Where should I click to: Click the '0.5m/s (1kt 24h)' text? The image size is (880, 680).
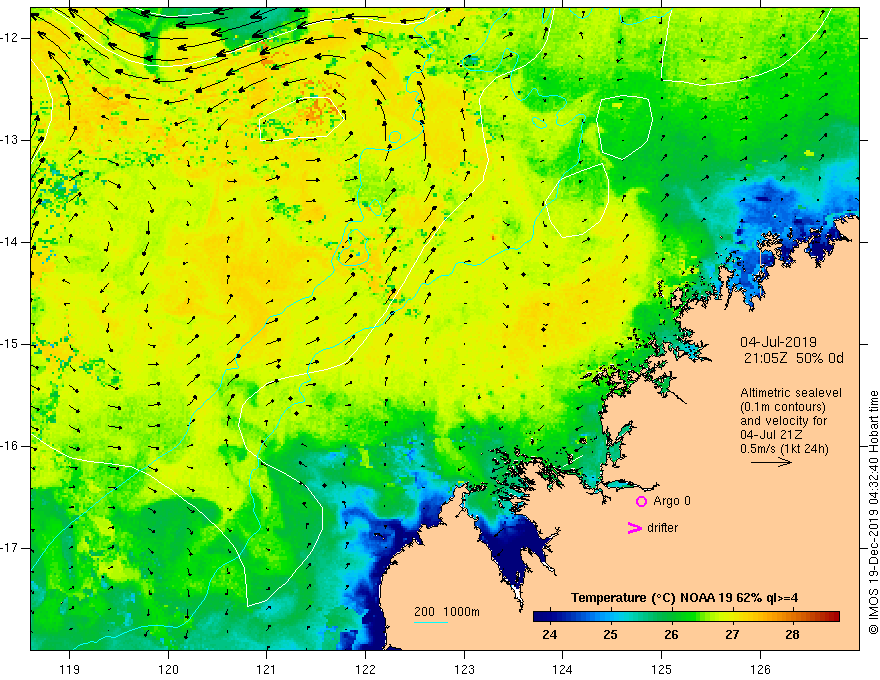[x=784, y=448]
